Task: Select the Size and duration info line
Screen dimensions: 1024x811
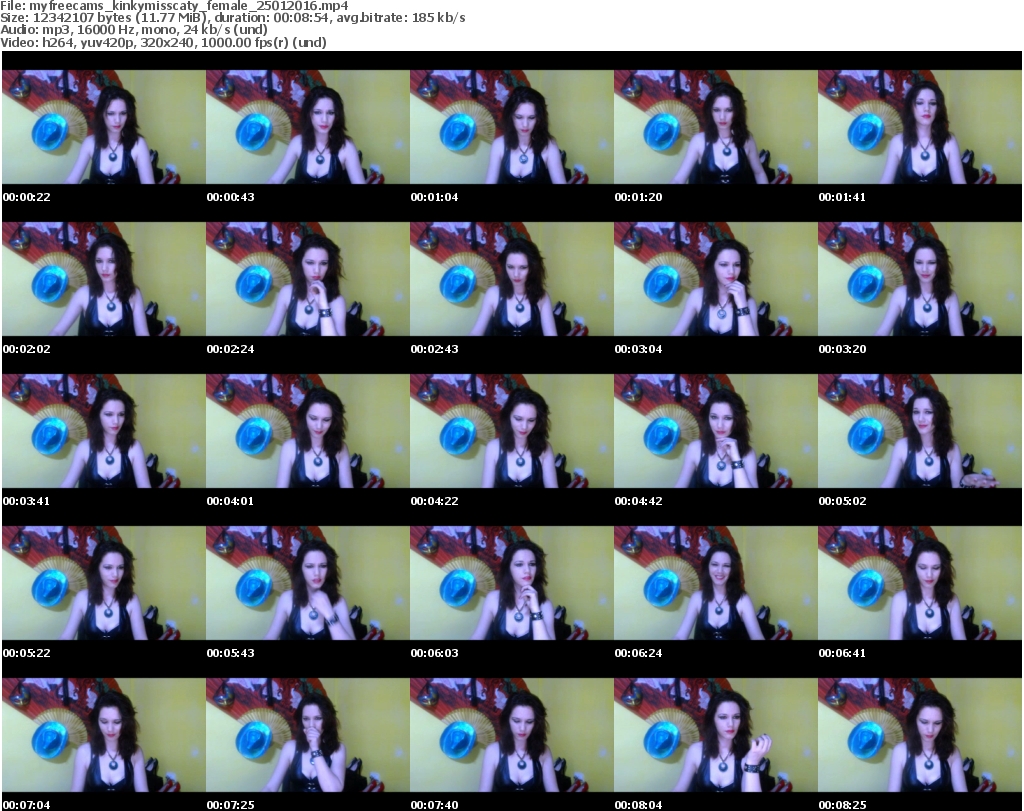Action: [x=232, y=18]
